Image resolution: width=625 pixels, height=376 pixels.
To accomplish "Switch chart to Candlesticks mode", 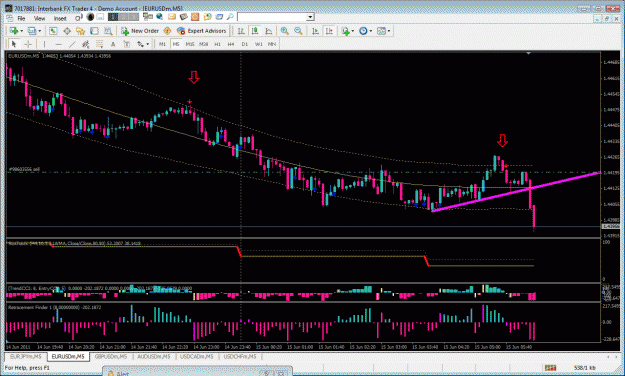I will click(x=255, y=31).
